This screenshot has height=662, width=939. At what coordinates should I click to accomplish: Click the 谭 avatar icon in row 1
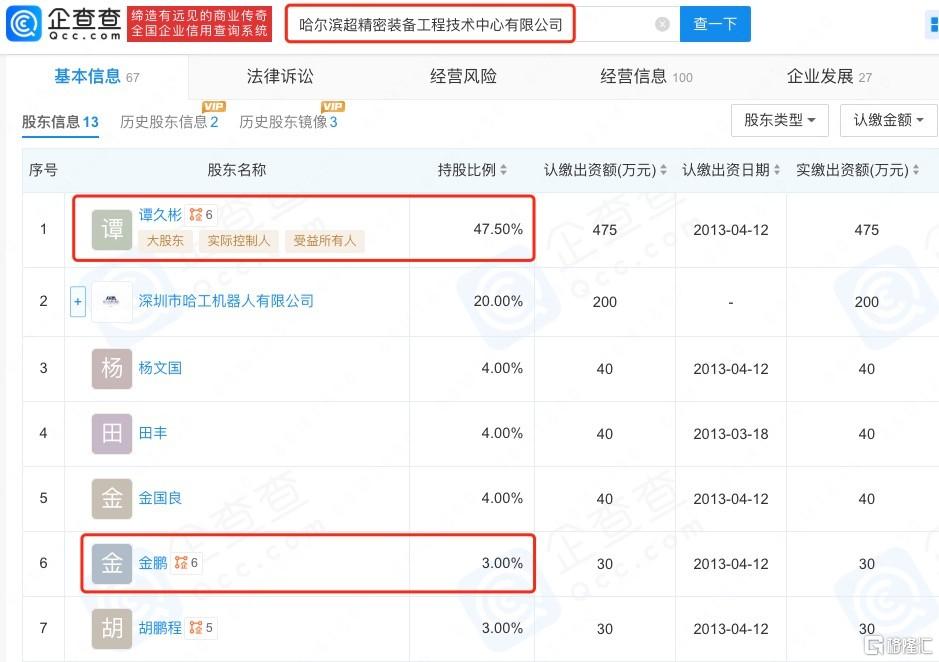click(x=112, y=230)
